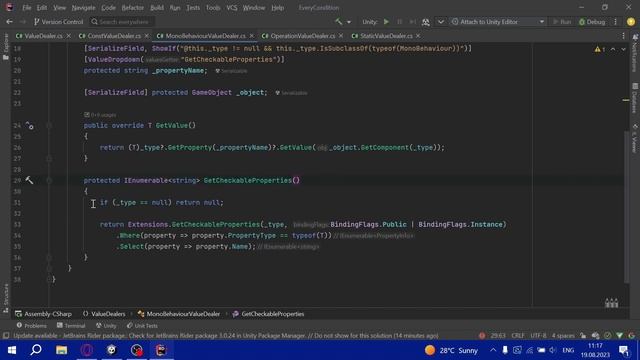Click the skull-like Unity toolbar icon

coord(426,22)
